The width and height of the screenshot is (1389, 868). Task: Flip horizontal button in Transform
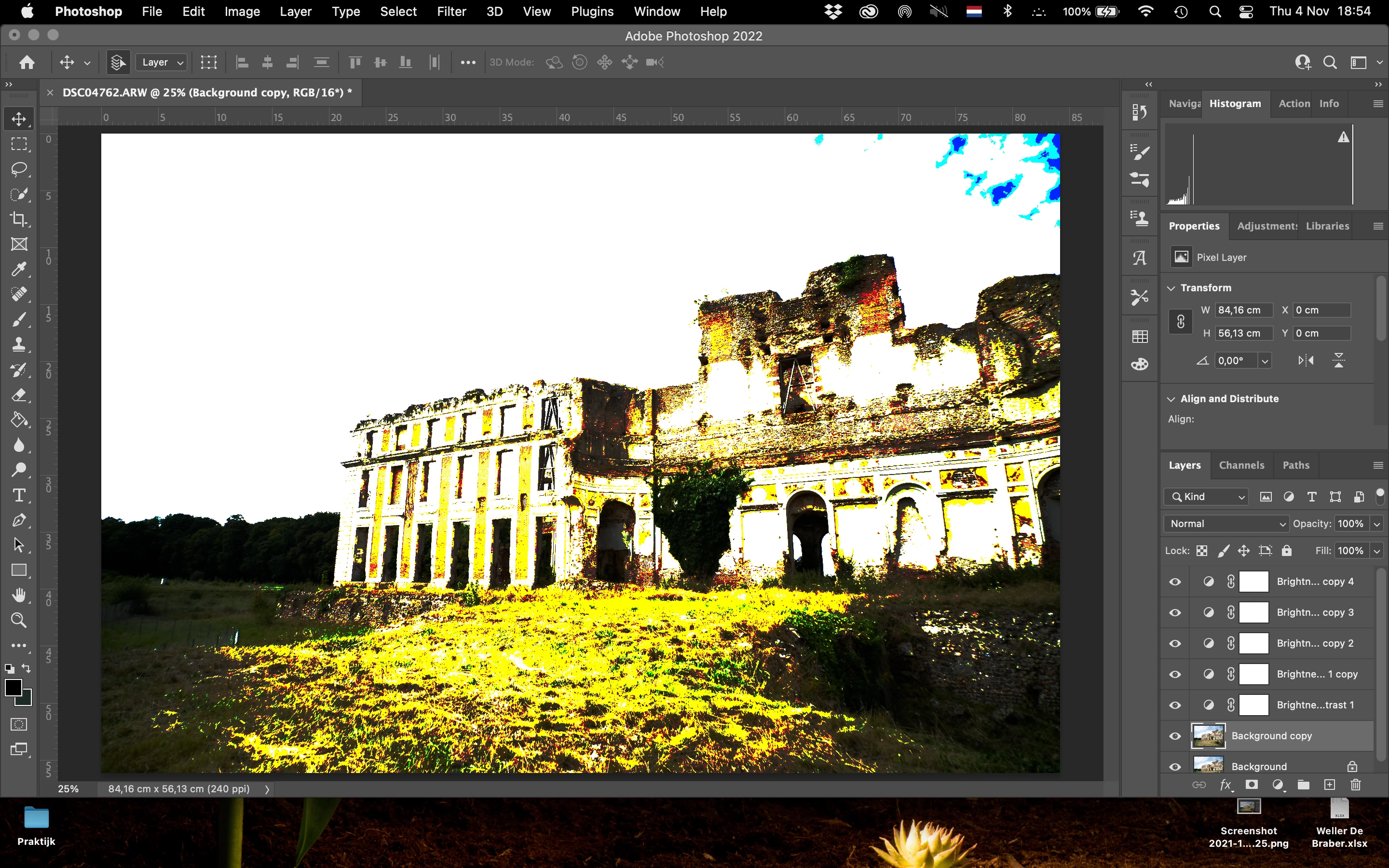tap(1305, 361)
